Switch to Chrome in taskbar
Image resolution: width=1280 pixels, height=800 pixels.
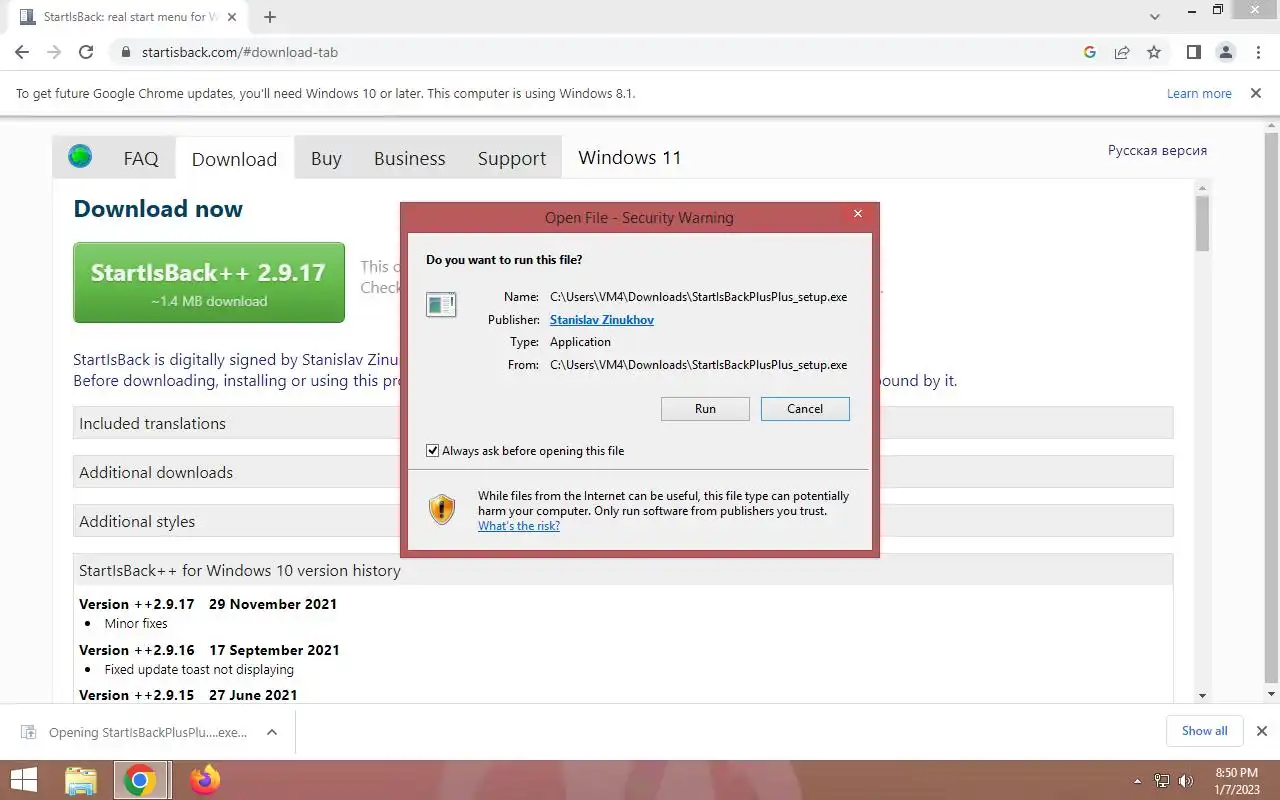click(140, 780)
